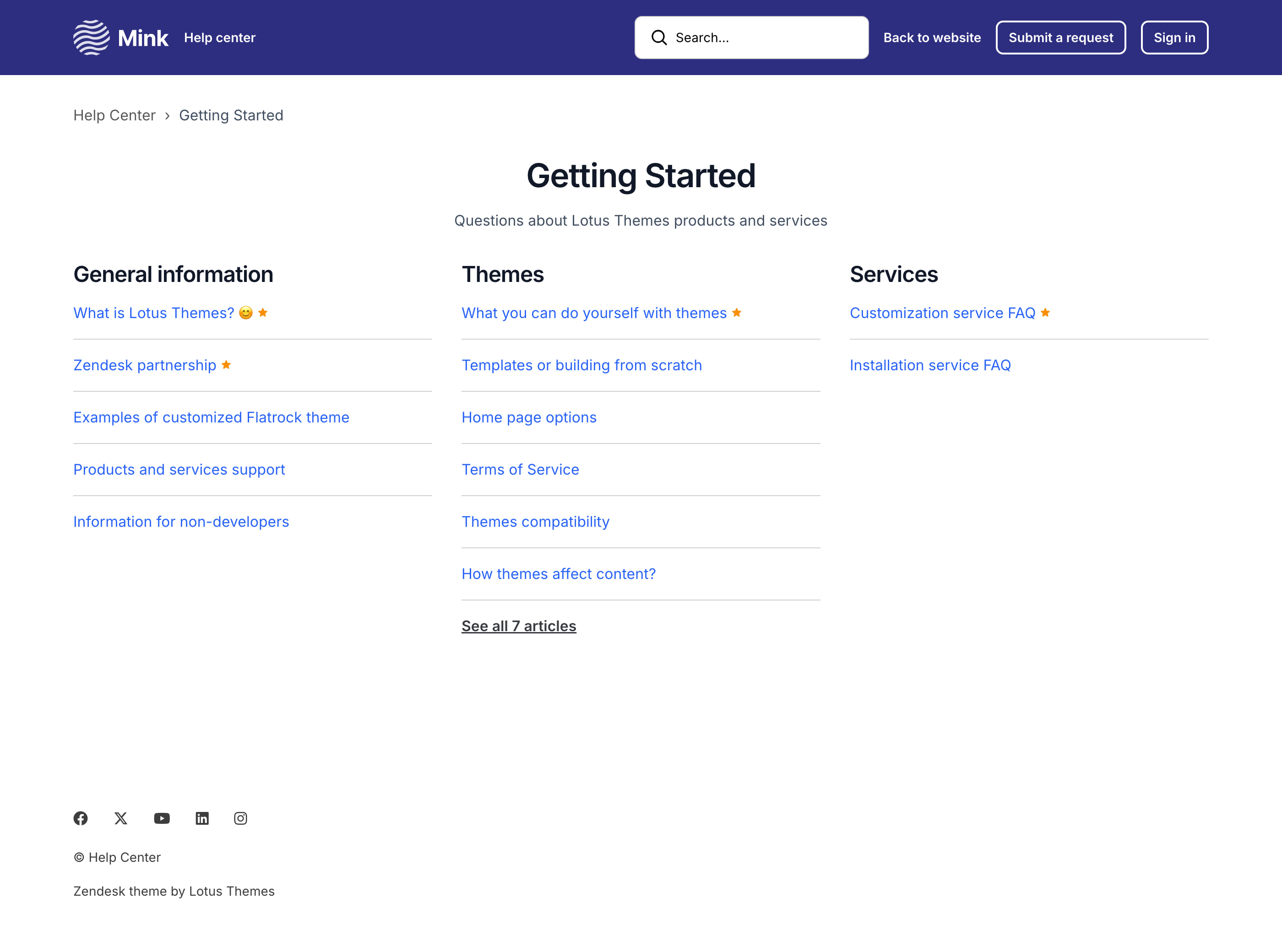Click inside the Search input field
Image resolution: width=1282 pixels, height=952 pixels.
coord(766,38)
